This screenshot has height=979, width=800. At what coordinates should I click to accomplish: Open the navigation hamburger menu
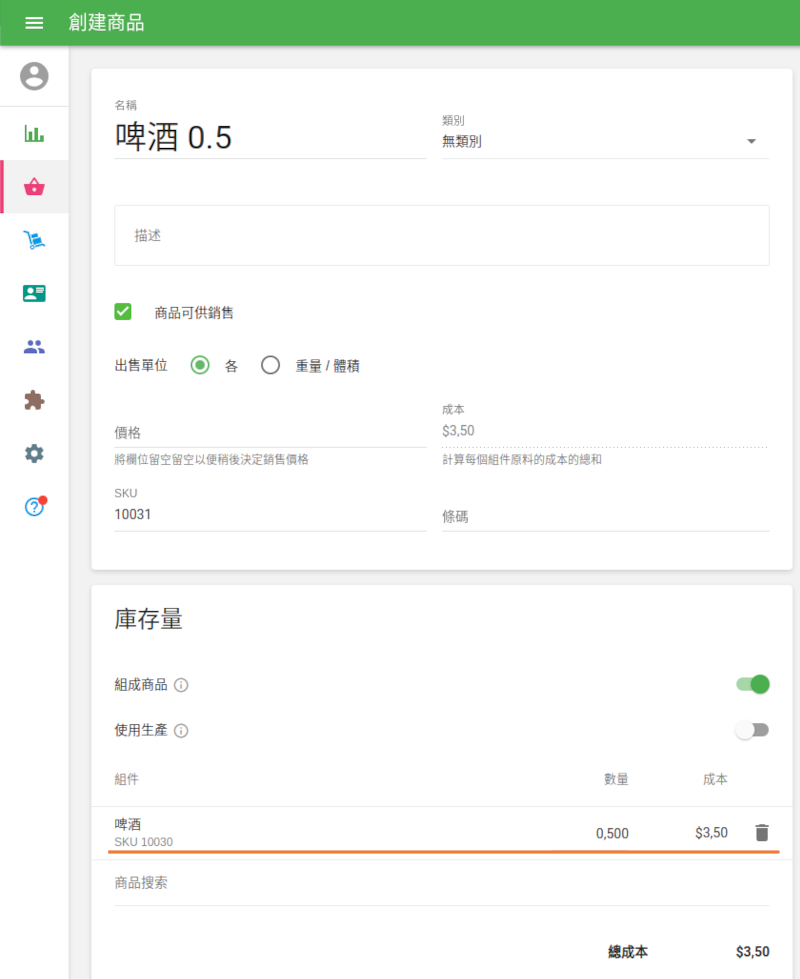(35, 23)
